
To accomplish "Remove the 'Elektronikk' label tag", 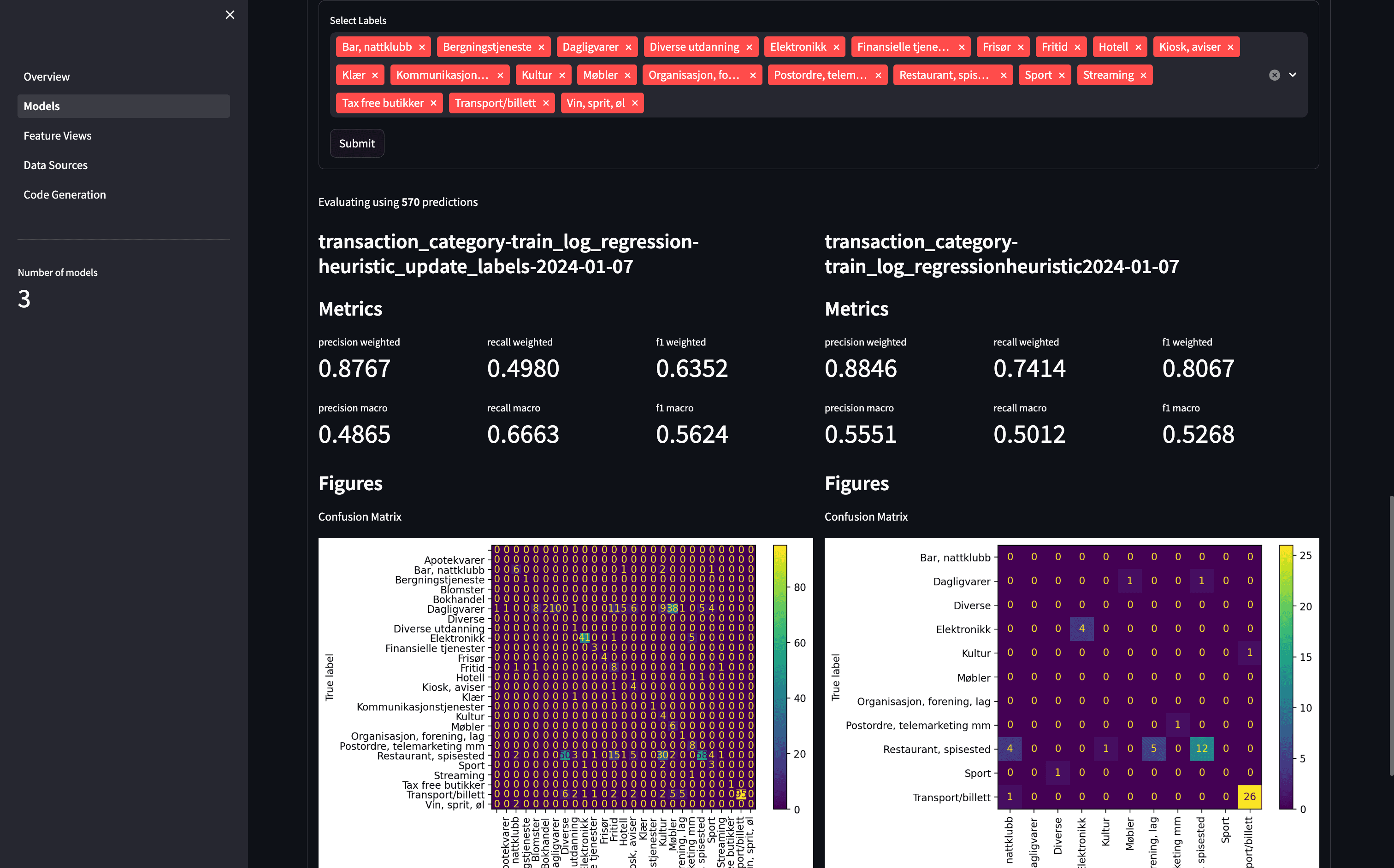I will pos(836,47).
